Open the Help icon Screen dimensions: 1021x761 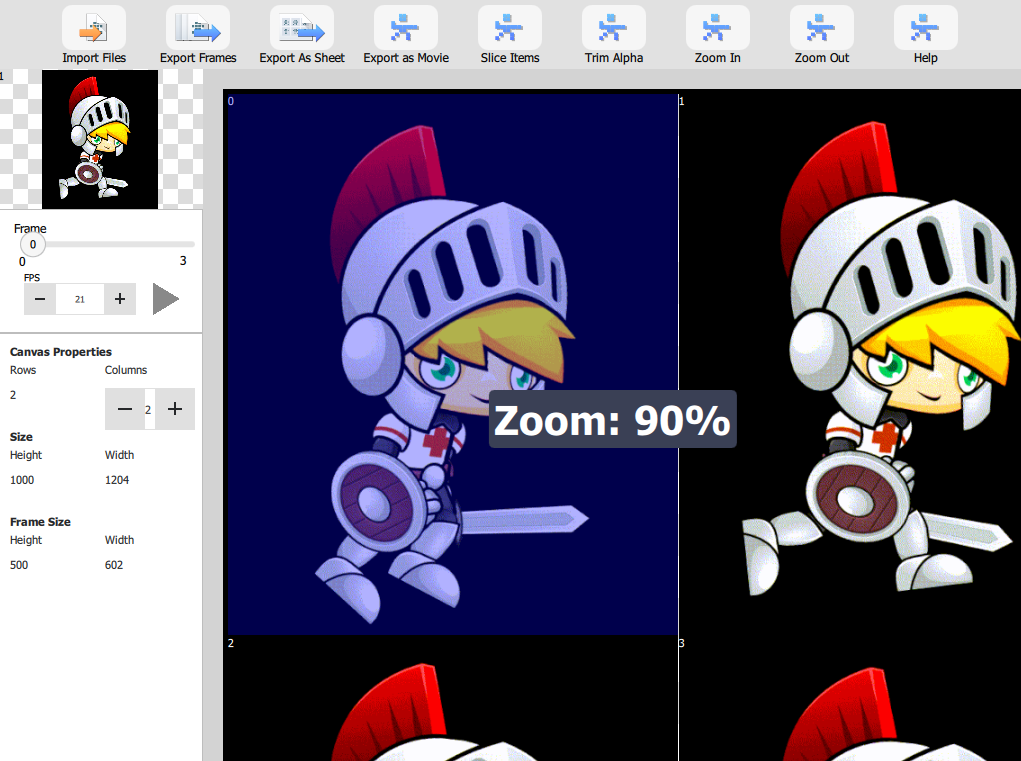pyautogui.click(x=925, y=28)
